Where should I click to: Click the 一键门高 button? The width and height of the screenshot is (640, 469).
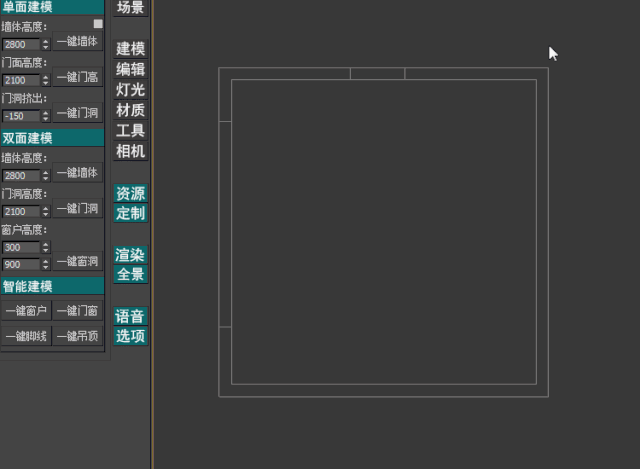pos(77,77)
